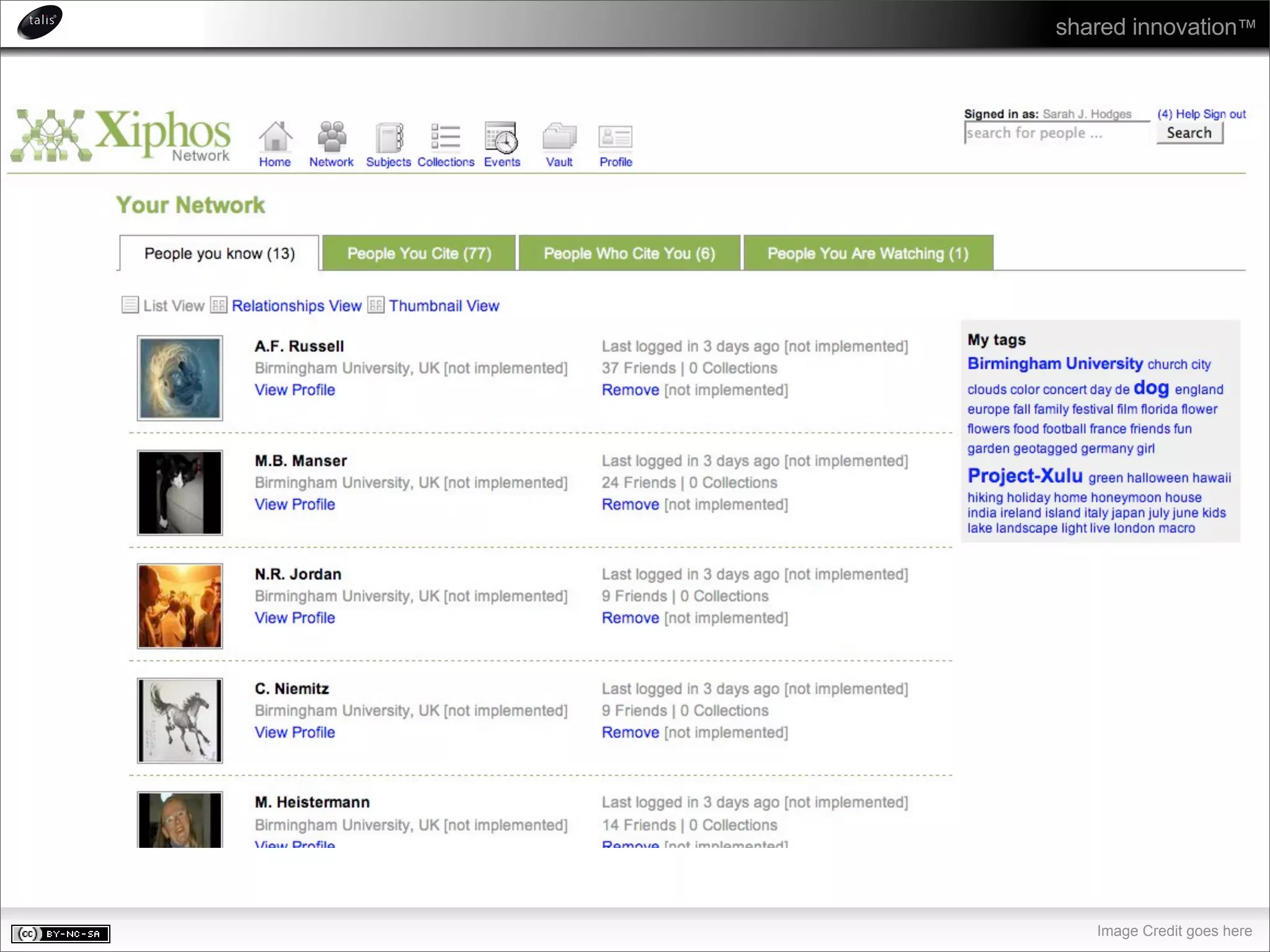The height and width of the screenshot is (952, 1270).
Task: View Profile of M.B. Manser
Action: point(295,505)
